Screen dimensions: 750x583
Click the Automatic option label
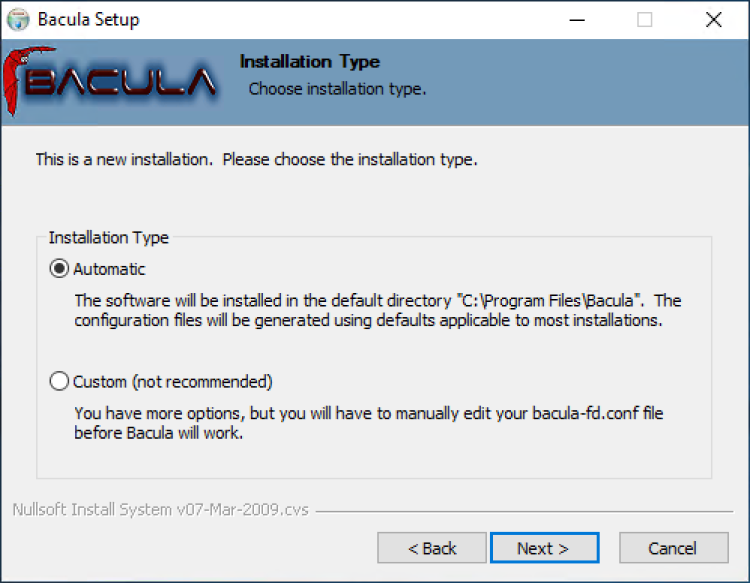[x=109, y=269]
